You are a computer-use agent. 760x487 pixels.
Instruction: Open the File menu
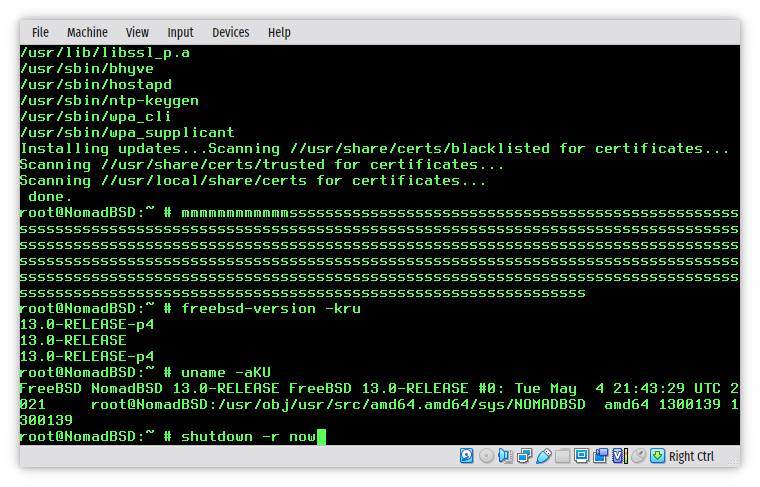[x=40, y=32]
